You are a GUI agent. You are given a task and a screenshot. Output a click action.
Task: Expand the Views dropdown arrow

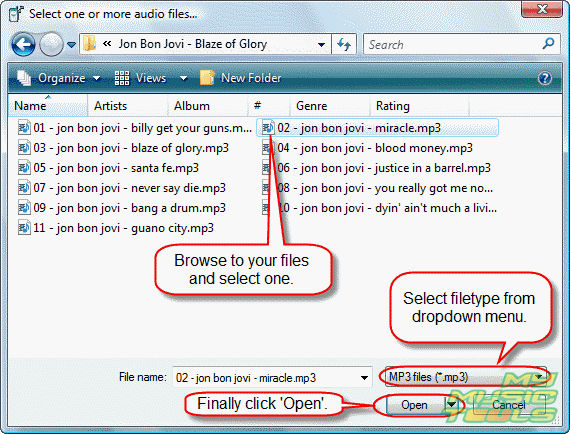pos(184,78)
